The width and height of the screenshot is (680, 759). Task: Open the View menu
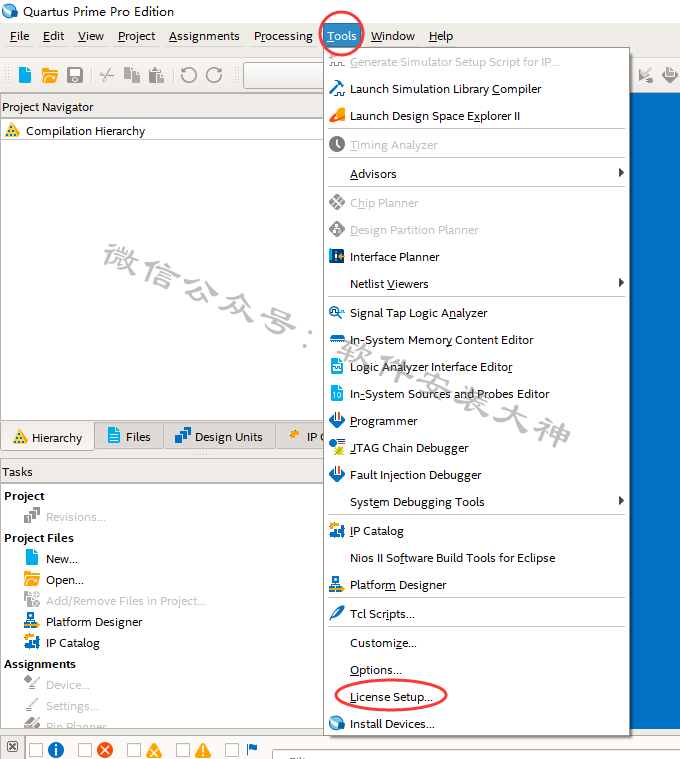[x=91, y=36]
